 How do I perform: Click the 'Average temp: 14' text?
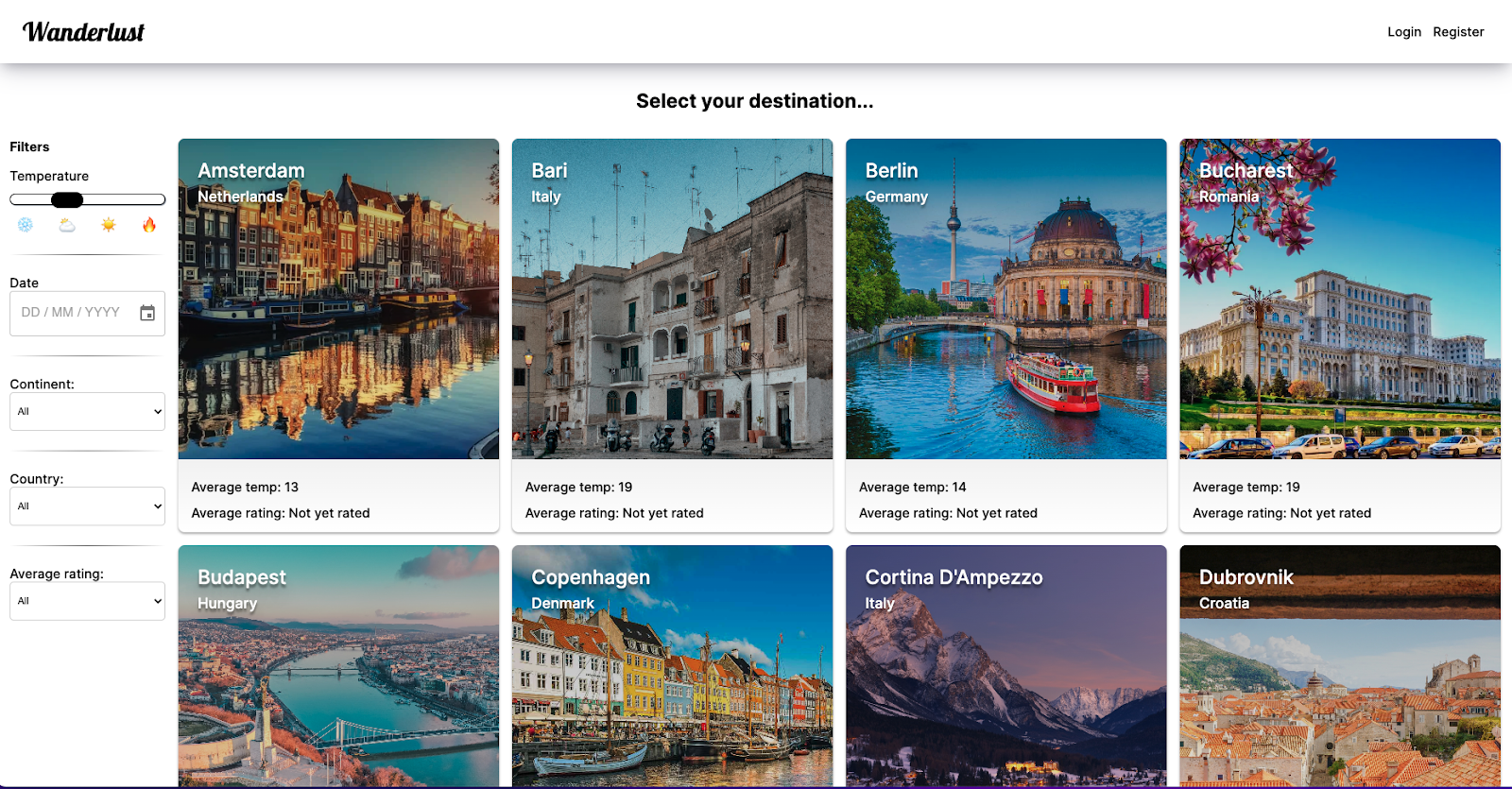[x=913, y=488]
